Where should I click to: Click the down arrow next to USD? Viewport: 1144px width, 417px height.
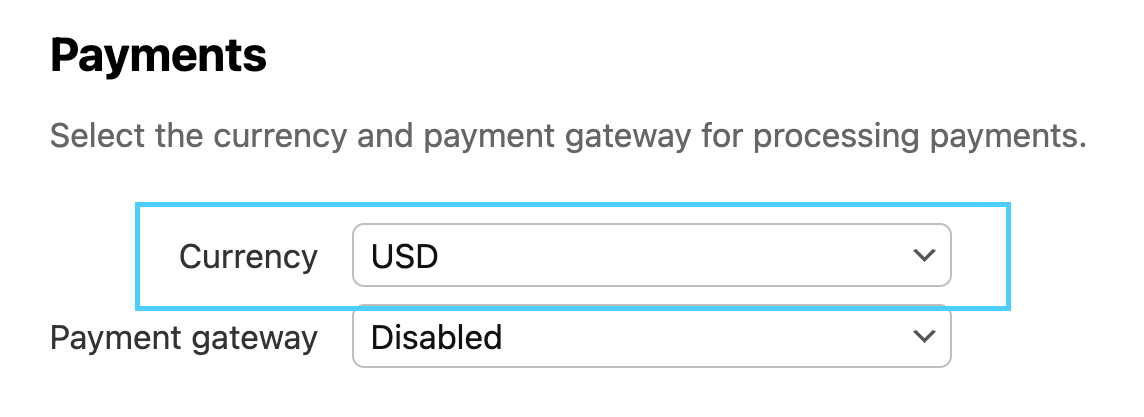[922, 256]
